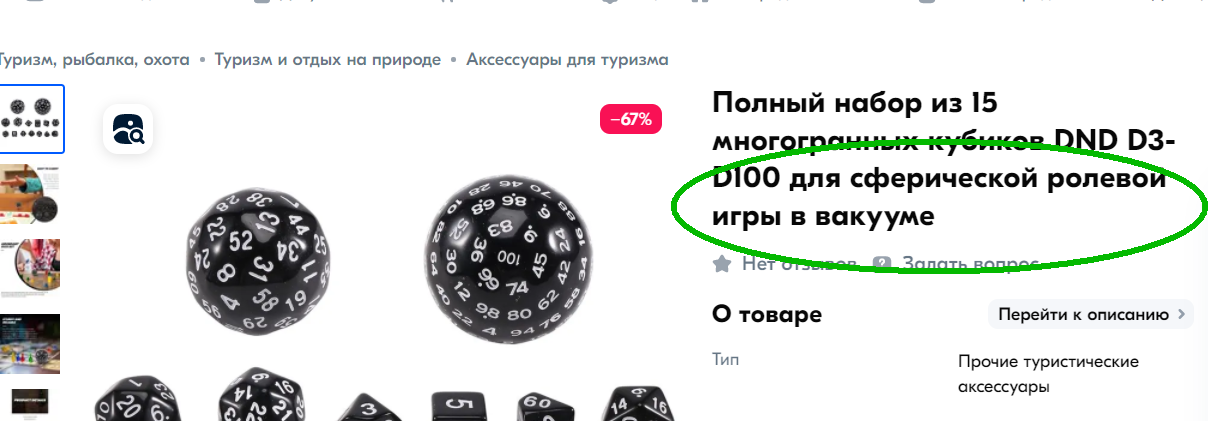Select the first thumbnail showing the full dice set
Viewport: 1208px width, 421px height.
click(x=31, y=119)
